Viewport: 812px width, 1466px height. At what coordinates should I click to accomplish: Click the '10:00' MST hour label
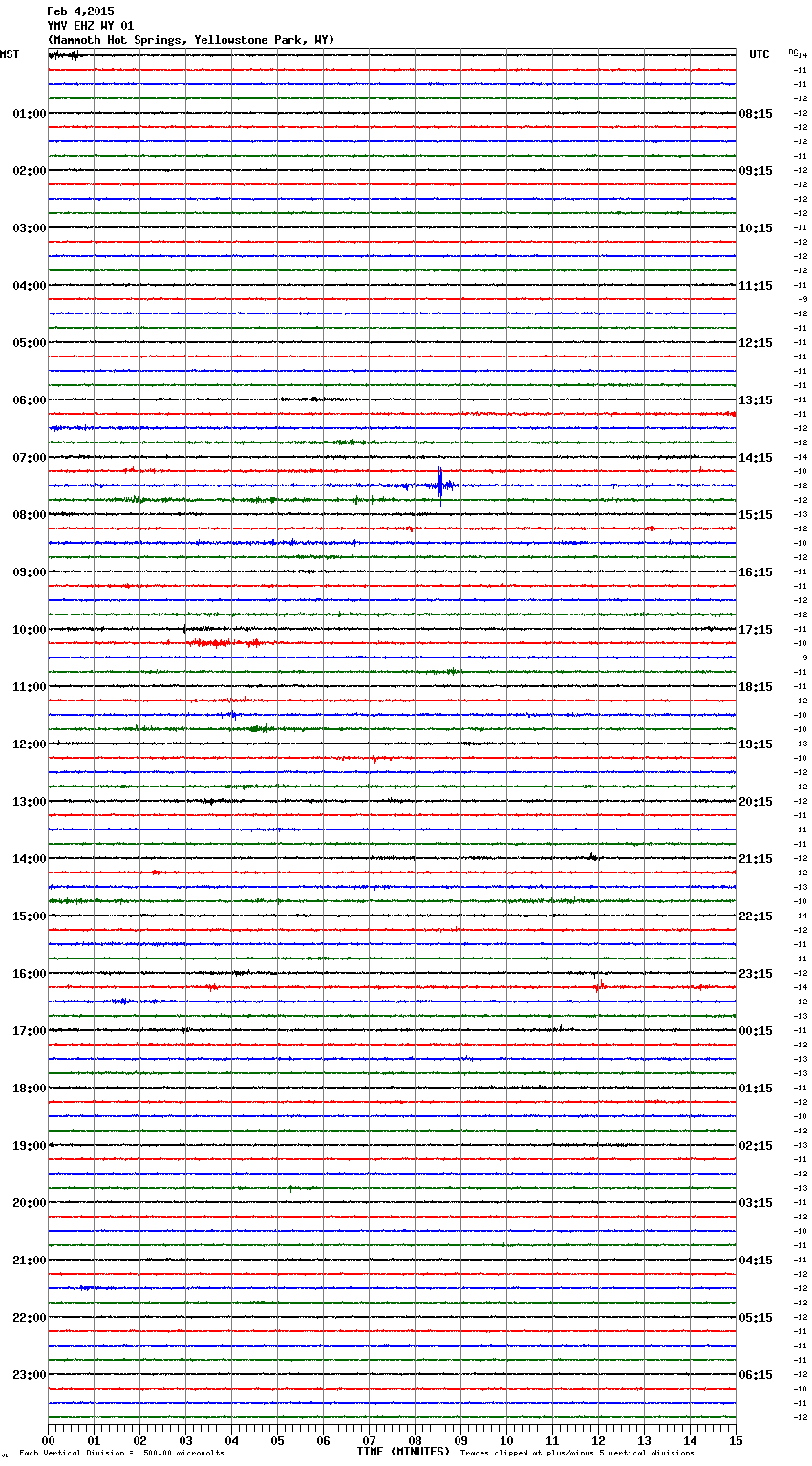pyautogui.click(x=29, y=630)
